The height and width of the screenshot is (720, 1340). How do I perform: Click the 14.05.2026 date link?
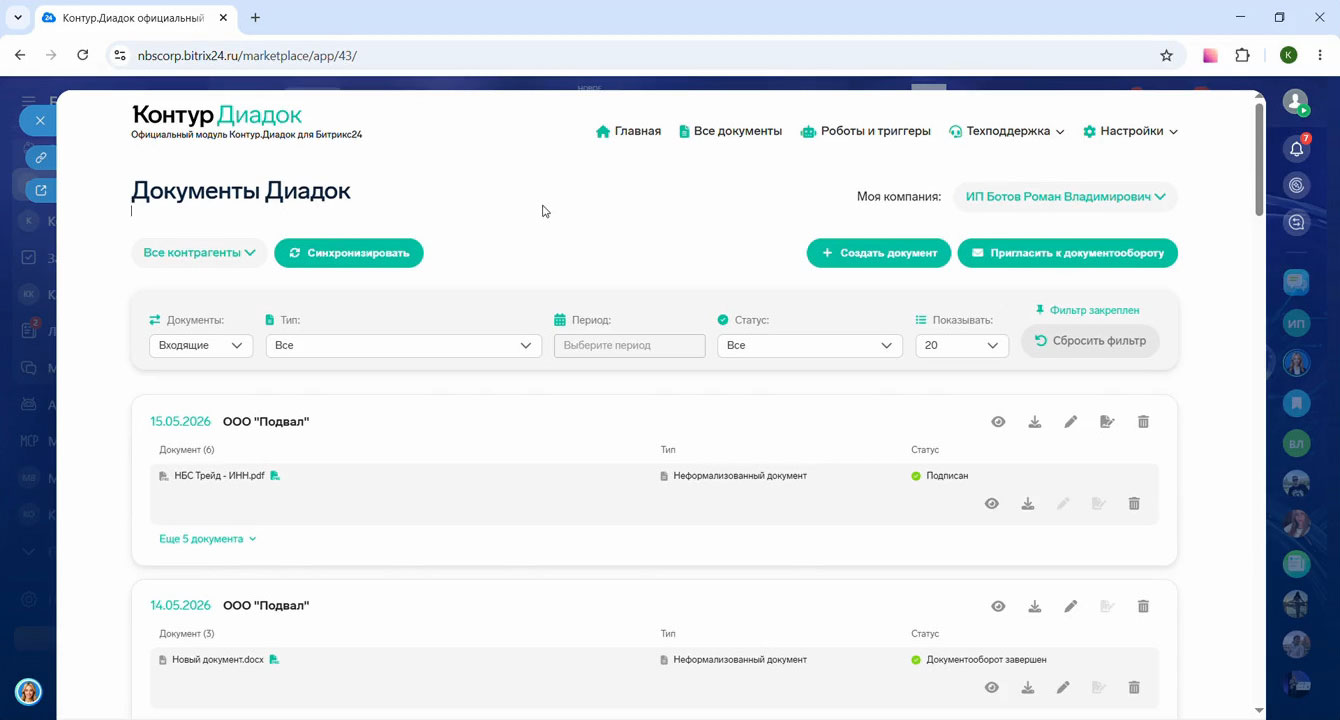[x=181, y=606]
